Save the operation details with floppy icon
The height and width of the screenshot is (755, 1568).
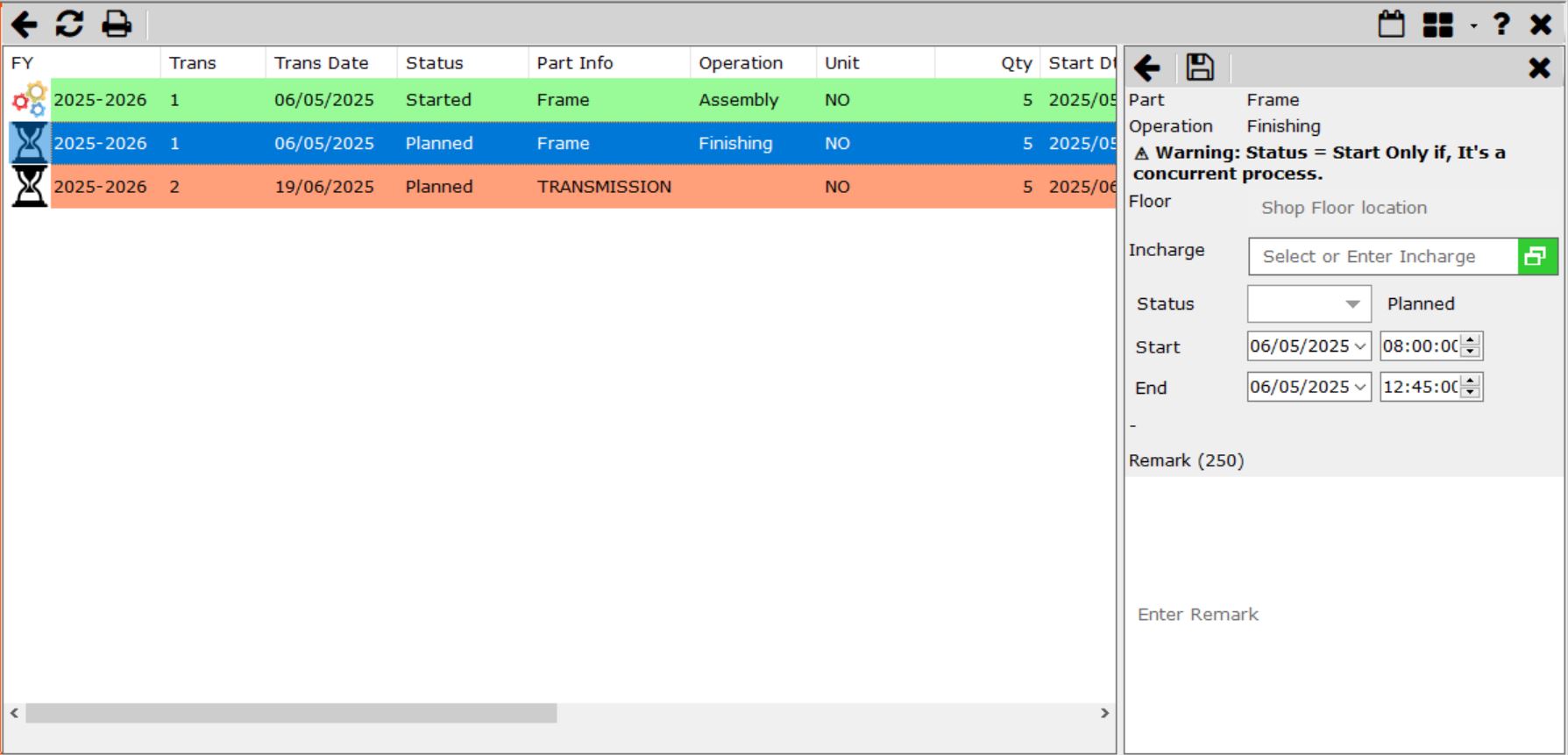pyautogui.click(x=1200, y=68)
